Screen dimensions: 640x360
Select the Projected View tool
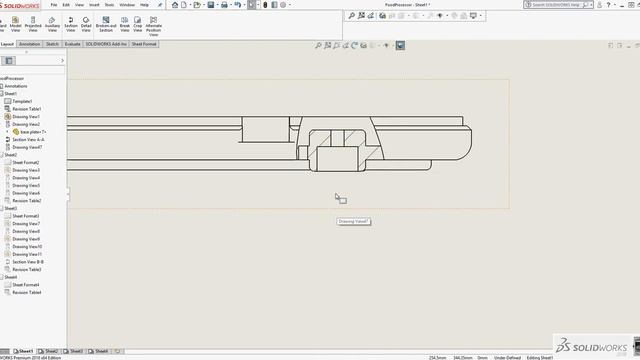click(33, 24)
